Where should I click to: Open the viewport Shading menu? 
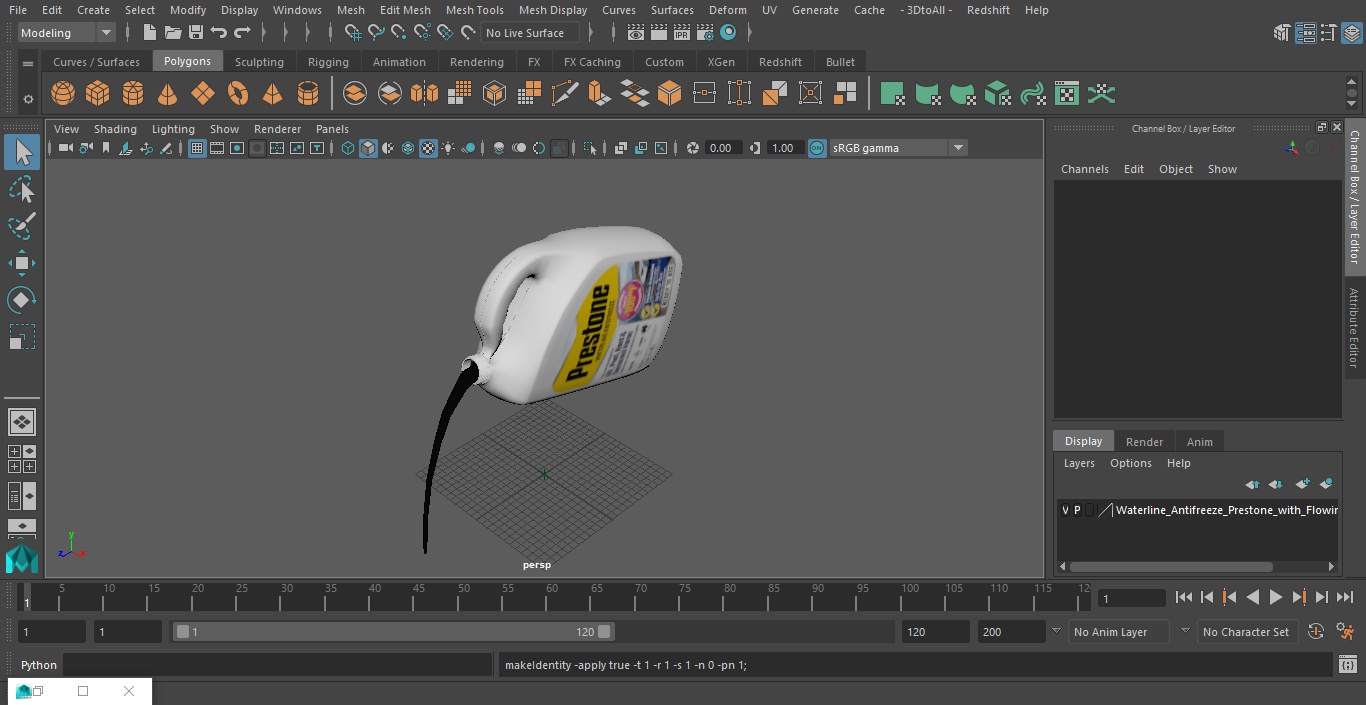[x=115, y=129]
